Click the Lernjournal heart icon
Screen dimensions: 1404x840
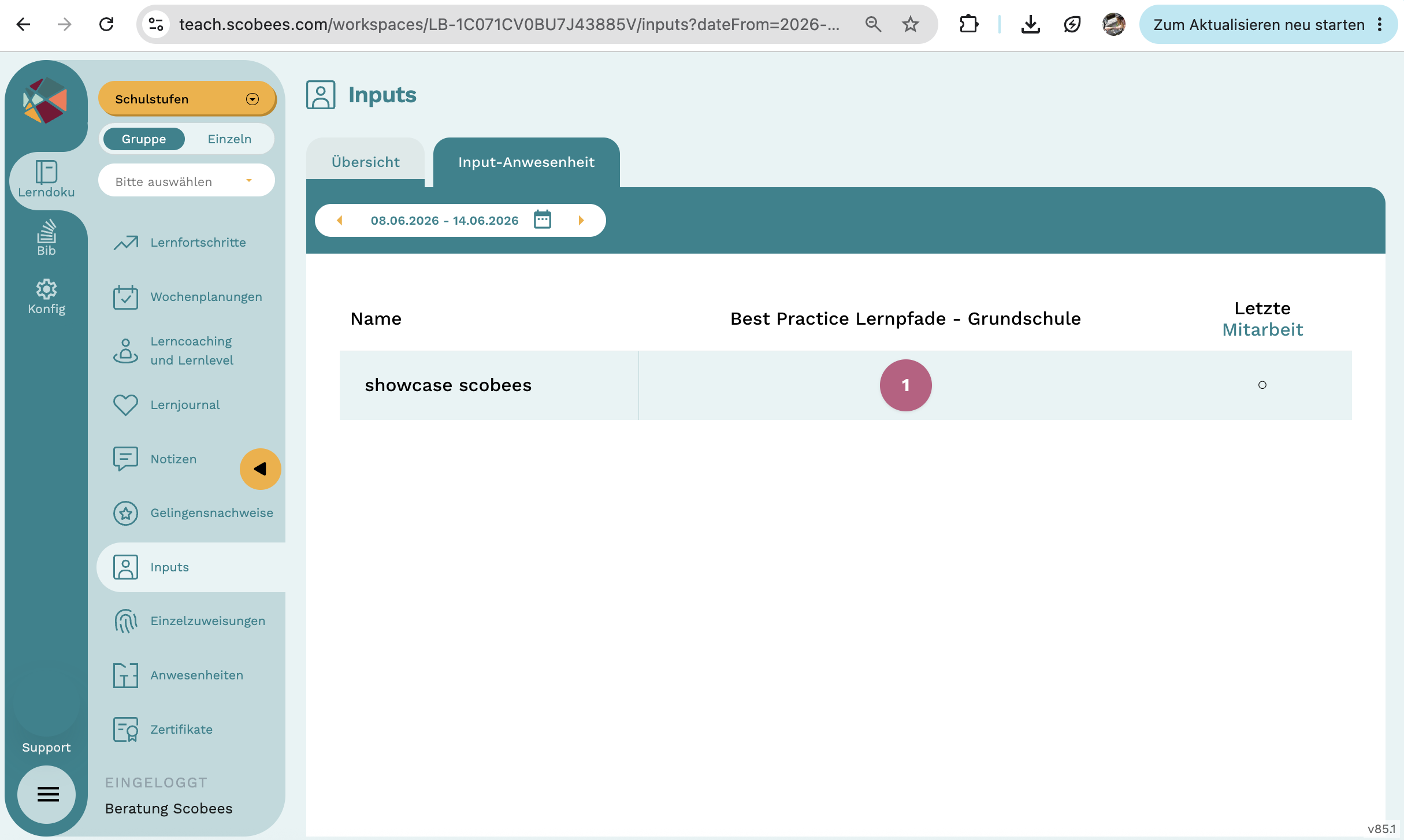click(x=125, y=405)
